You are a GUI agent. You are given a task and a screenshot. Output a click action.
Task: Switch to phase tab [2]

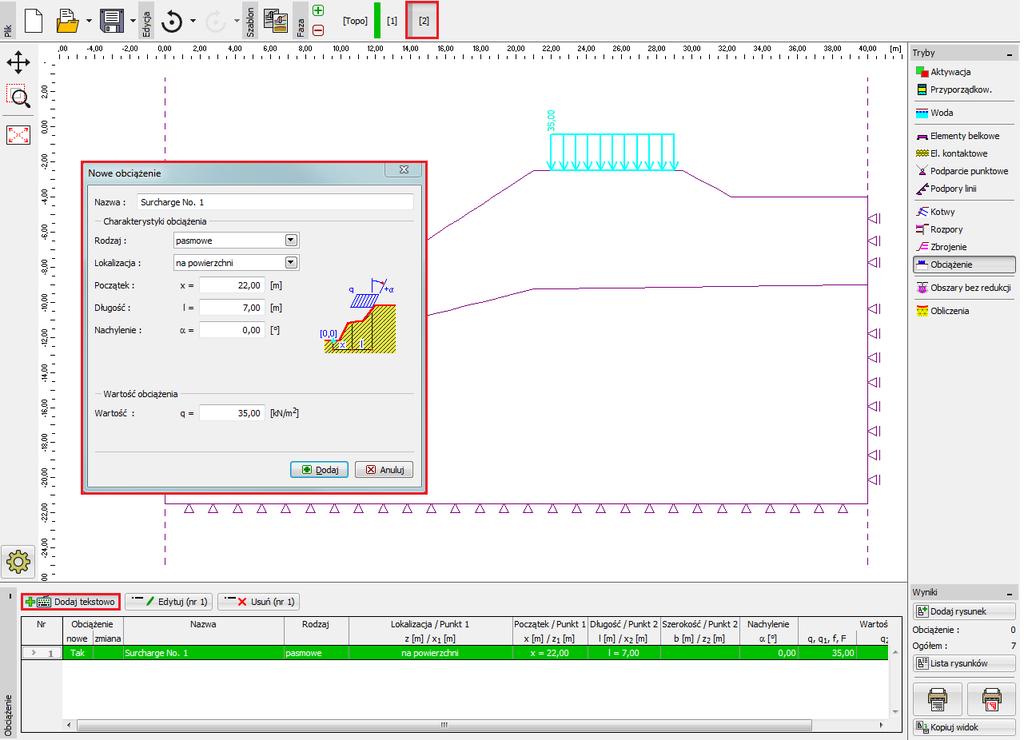tap(423, 21)
